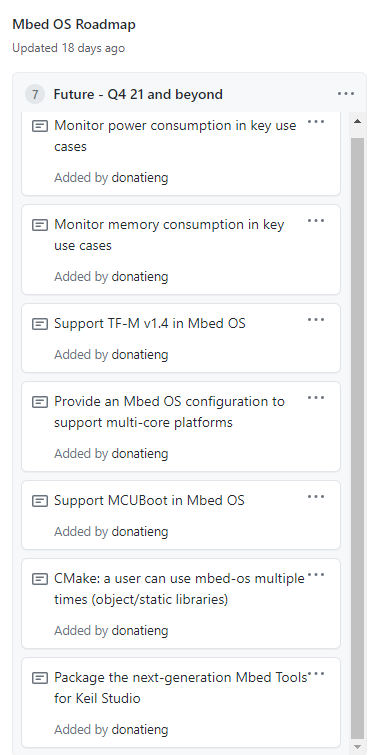Open menu for Monitor memory consumption card

[x=316, y=221]
